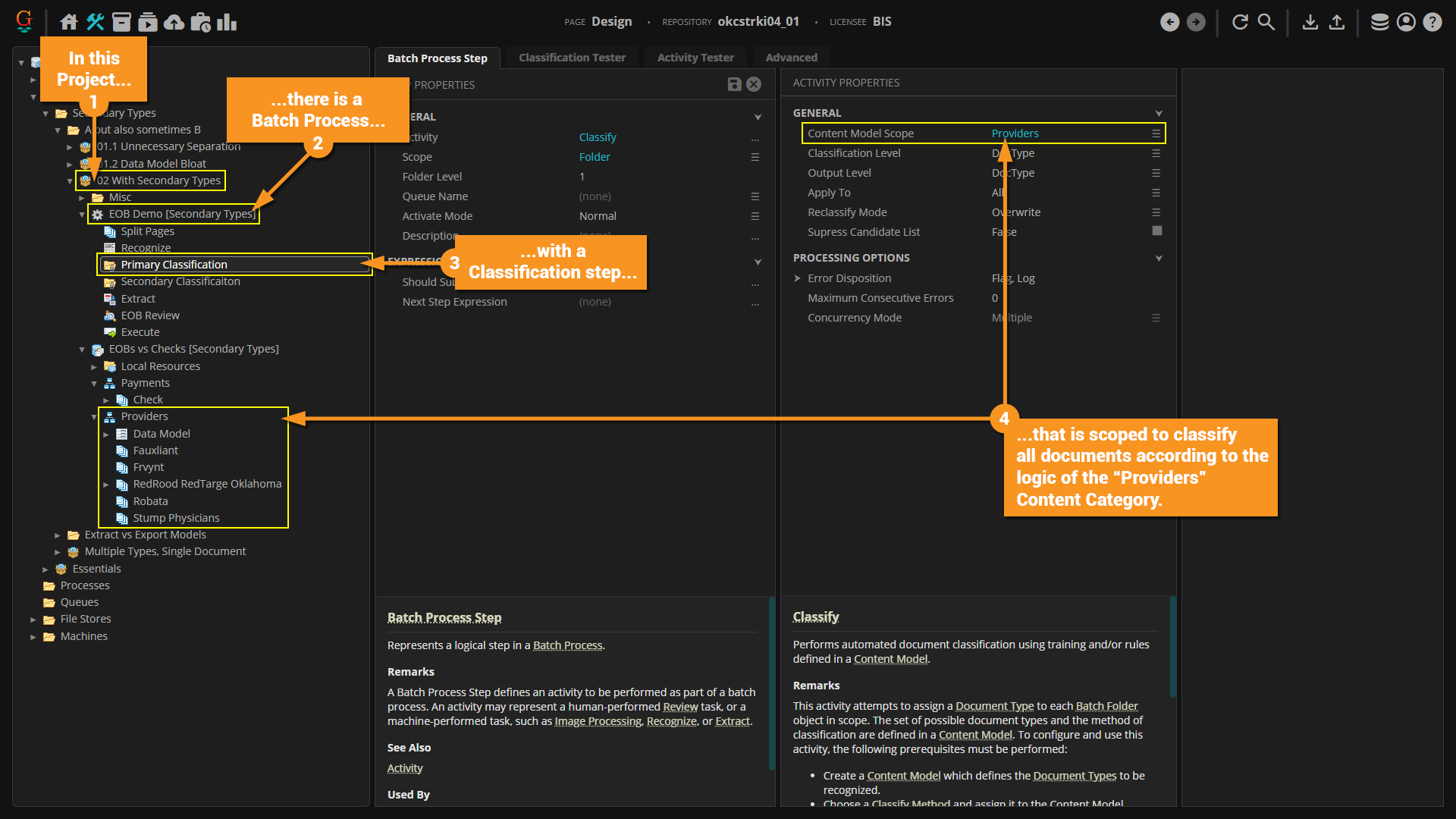Open the Batches archive box icon
The image size is (1456, 819).
click(121, 22)
